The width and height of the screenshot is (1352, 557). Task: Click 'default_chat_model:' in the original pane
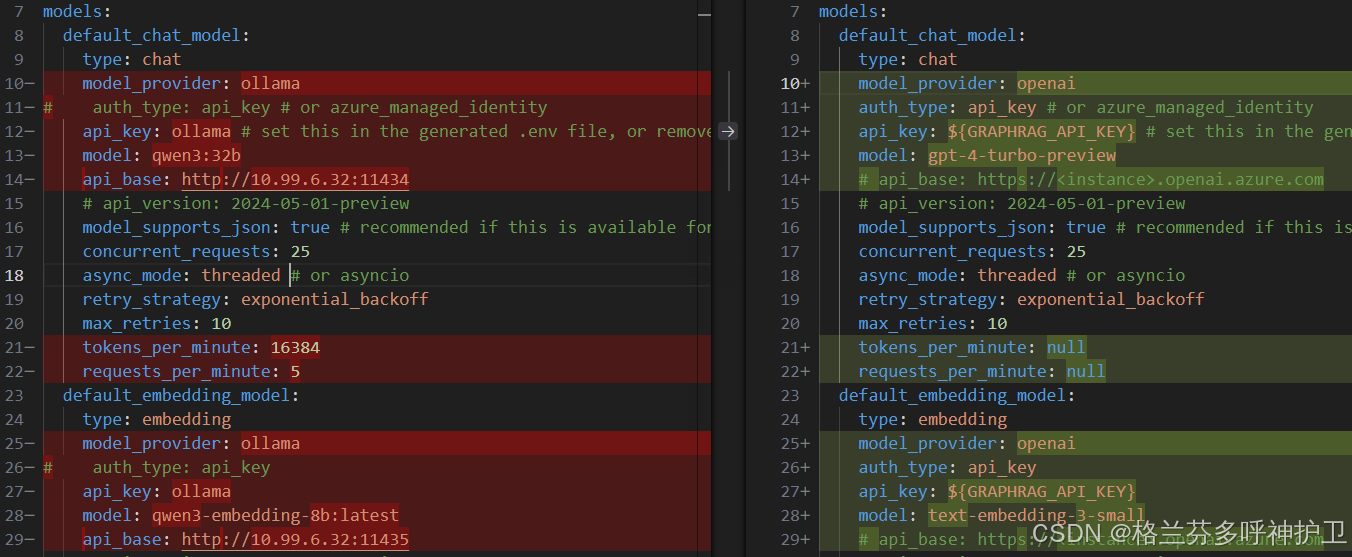[157, 35]
